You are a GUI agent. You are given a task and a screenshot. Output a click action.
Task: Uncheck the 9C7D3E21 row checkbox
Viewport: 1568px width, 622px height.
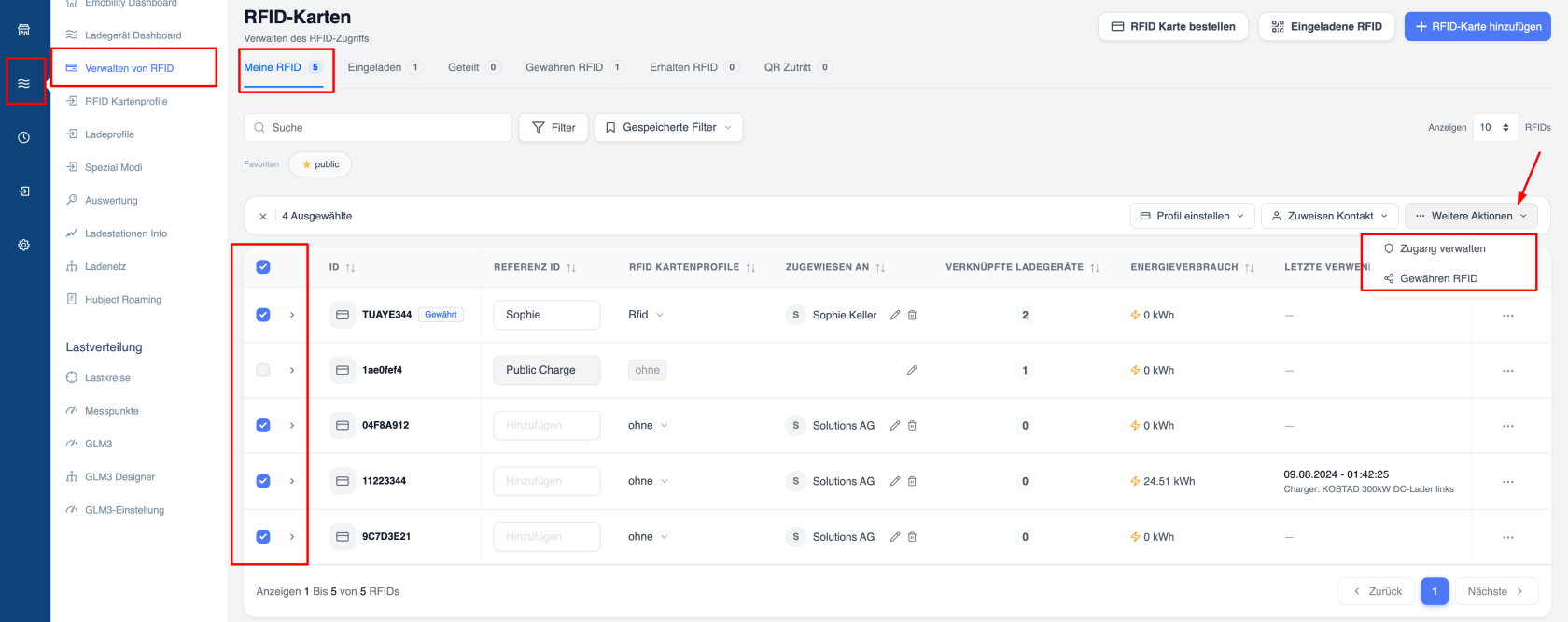tap(263, 536)
